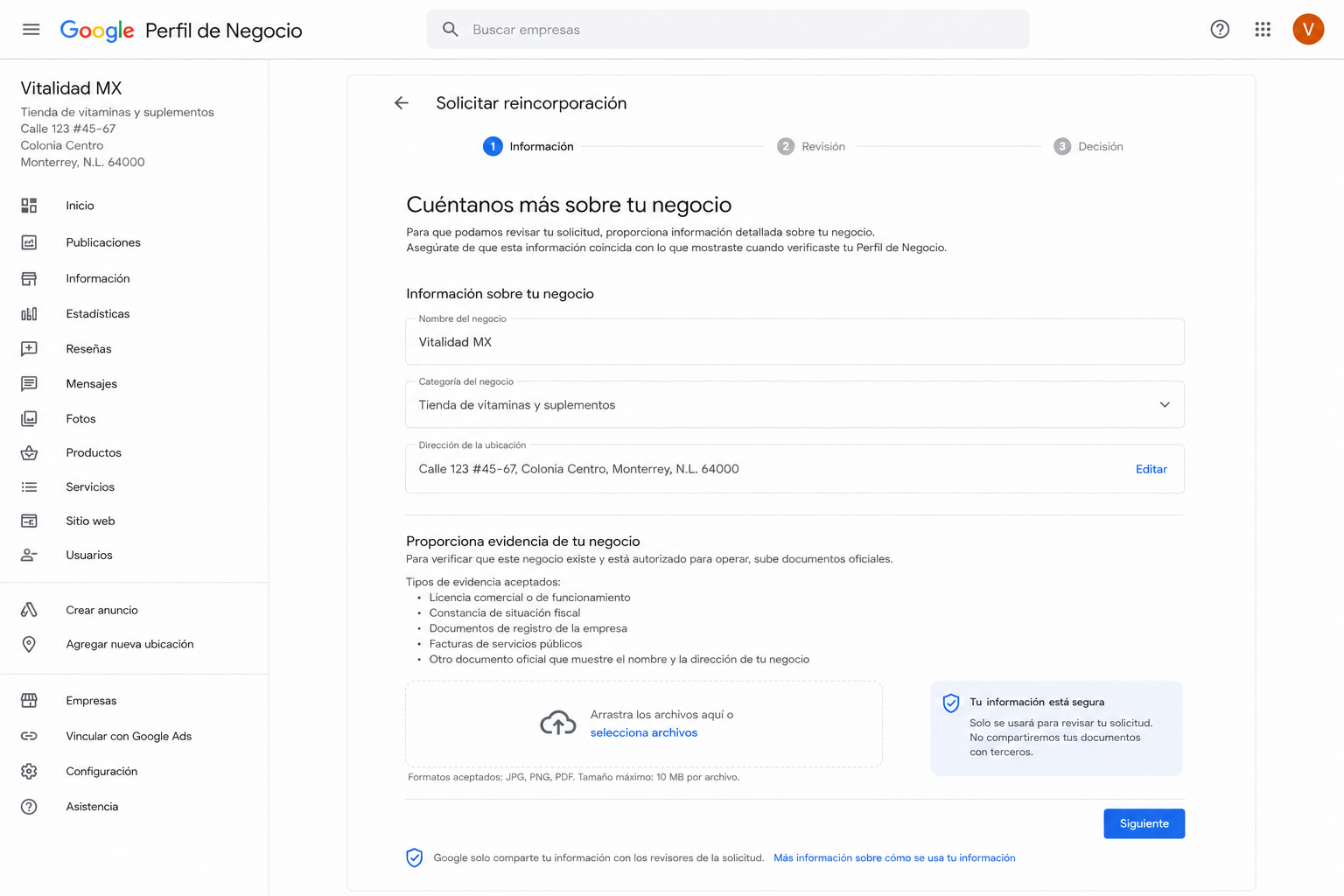Click 'Facturas de servicios públicos' text
The image size is (1344, 896).
[x=505, y=644]
